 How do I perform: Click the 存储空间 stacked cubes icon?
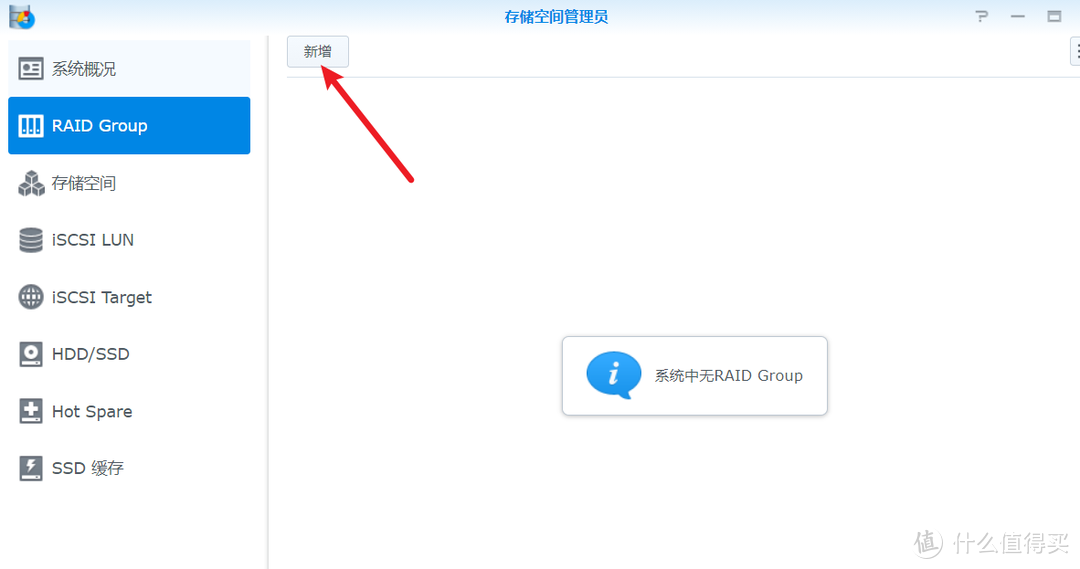[31, 183]
